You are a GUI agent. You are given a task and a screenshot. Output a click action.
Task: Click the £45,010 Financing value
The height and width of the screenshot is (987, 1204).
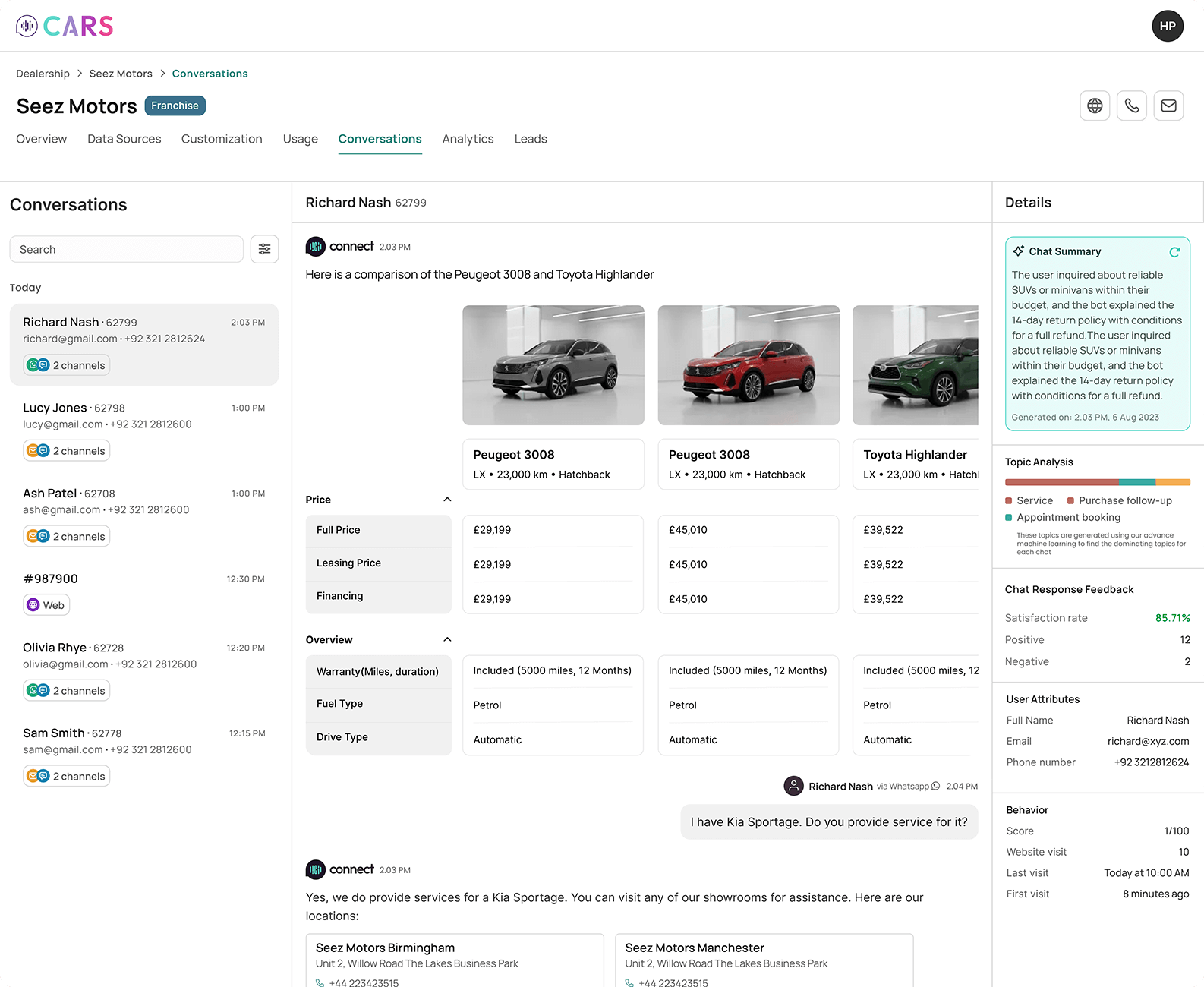(x=688, y=599)
